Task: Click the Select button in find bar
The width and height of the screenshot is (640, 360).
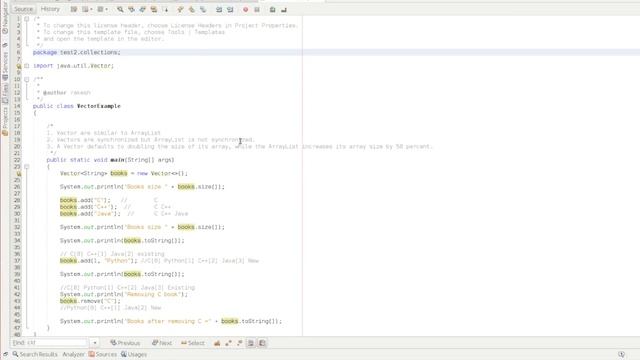Action: coord(193,343)
